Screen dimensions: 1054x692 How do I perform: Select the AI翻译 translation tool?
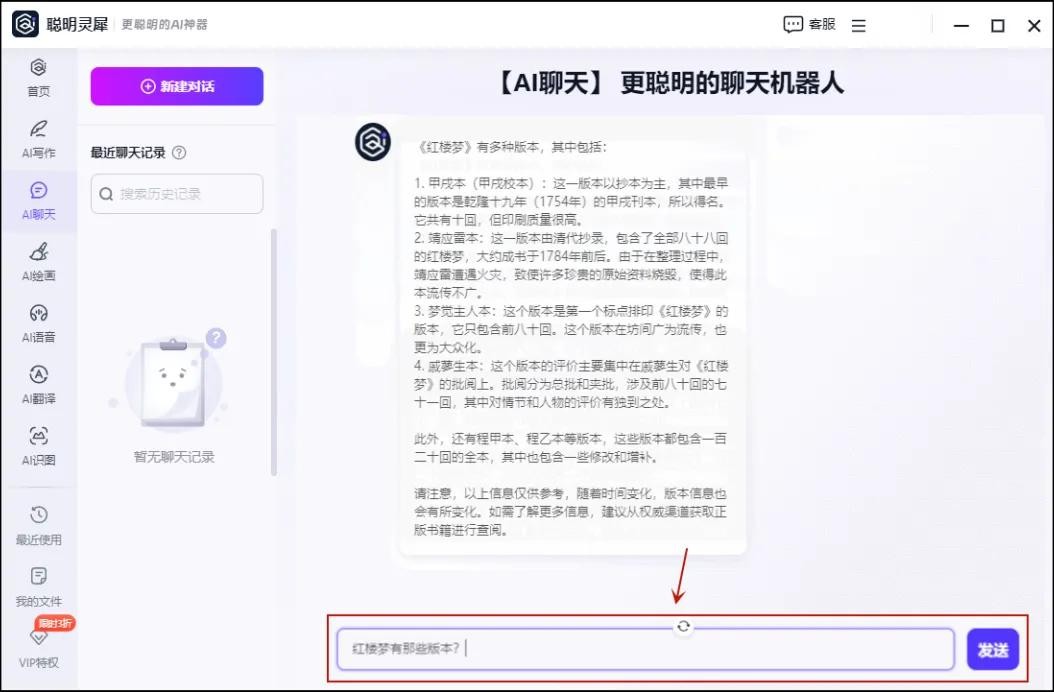click(38, 384)
